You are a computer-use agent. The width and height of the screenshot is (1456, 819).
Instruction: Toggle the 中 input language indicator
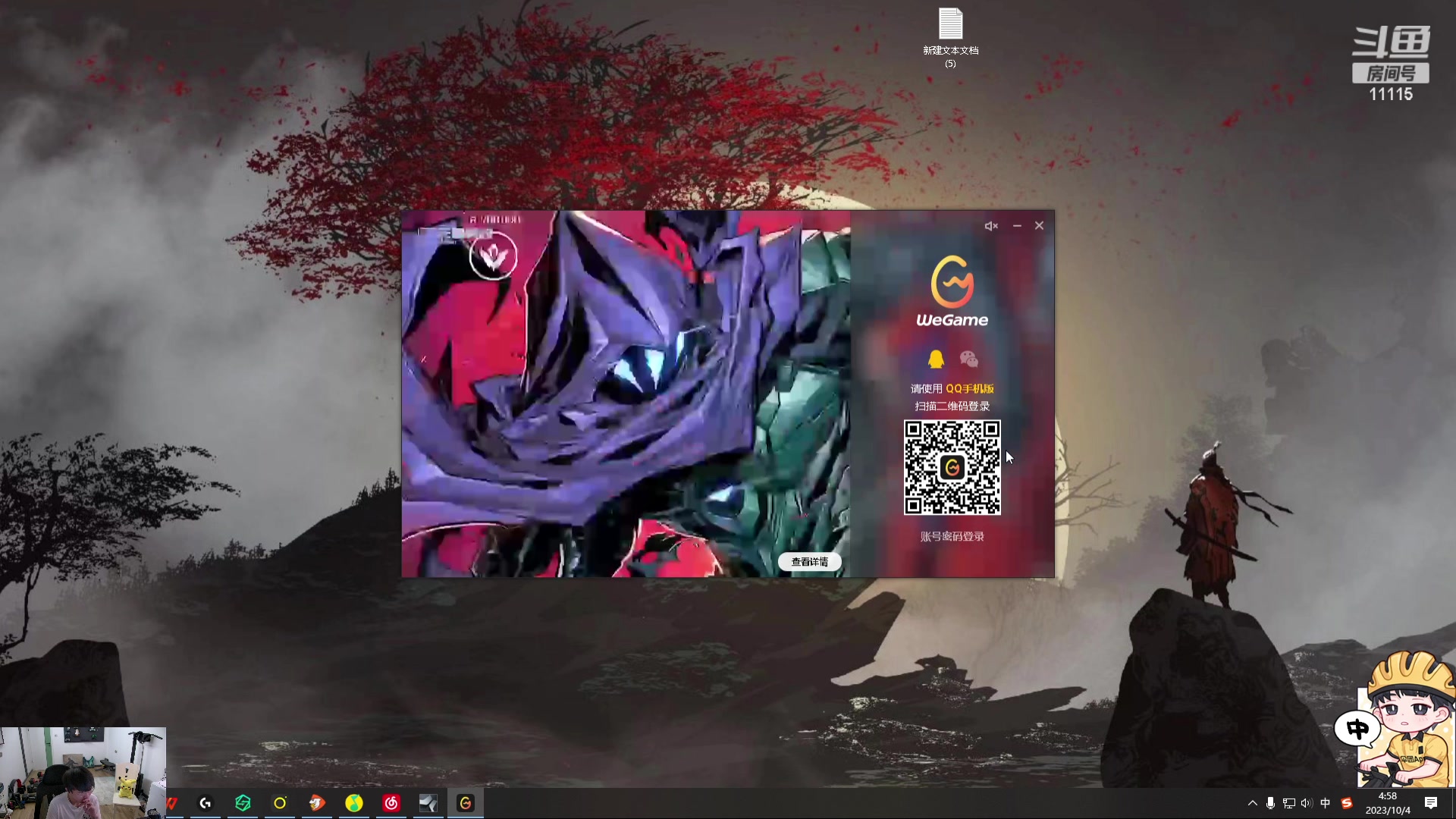(x=1325, y=803)
